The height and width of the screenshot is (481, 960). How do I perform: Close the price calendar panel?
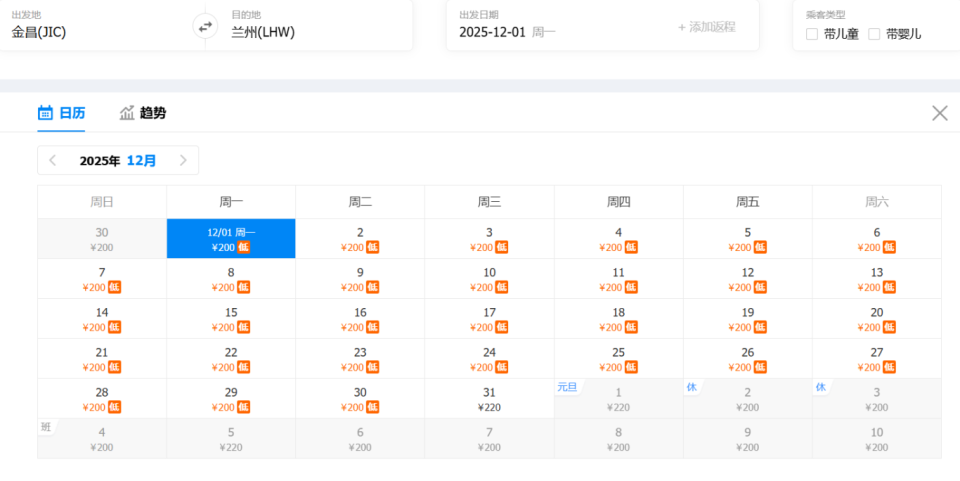click(x=939, y=113)
